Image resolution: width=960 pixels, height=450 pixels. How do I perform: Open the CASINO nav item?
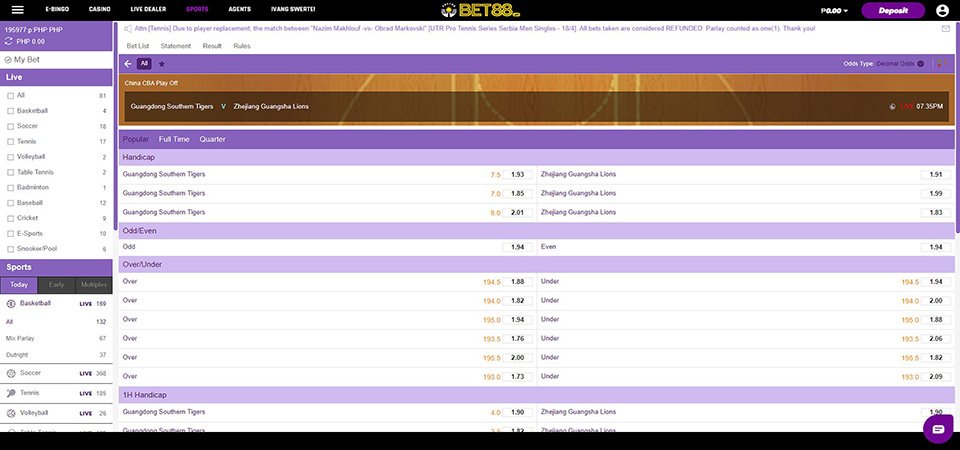100,10
